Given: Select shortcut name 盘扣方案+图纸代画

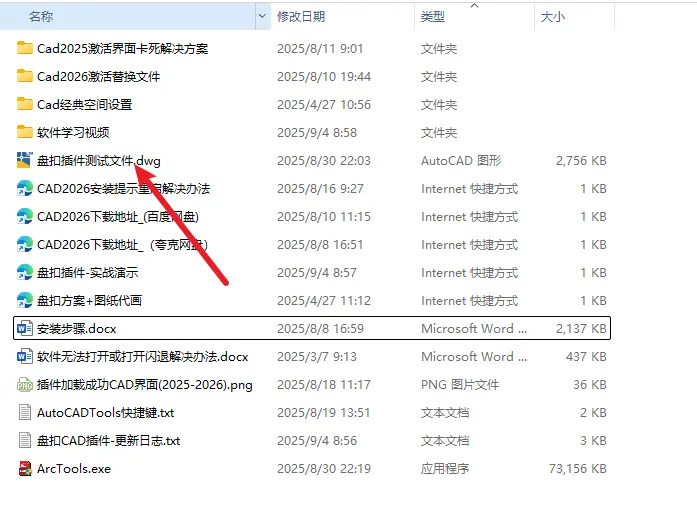Looking at the screenshot, I should 89,301.
